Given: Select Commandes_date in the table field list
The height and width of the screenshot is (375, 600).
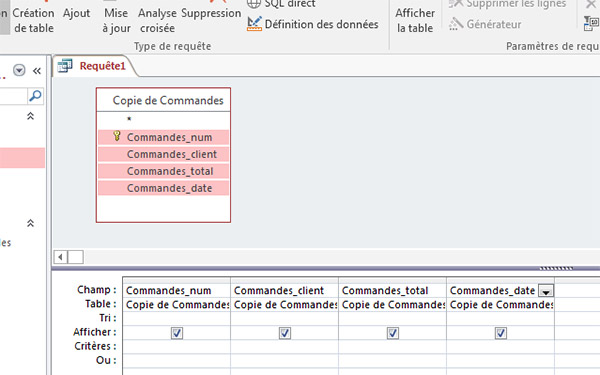Looking at the screenshot, I should (x=163, y=188).
